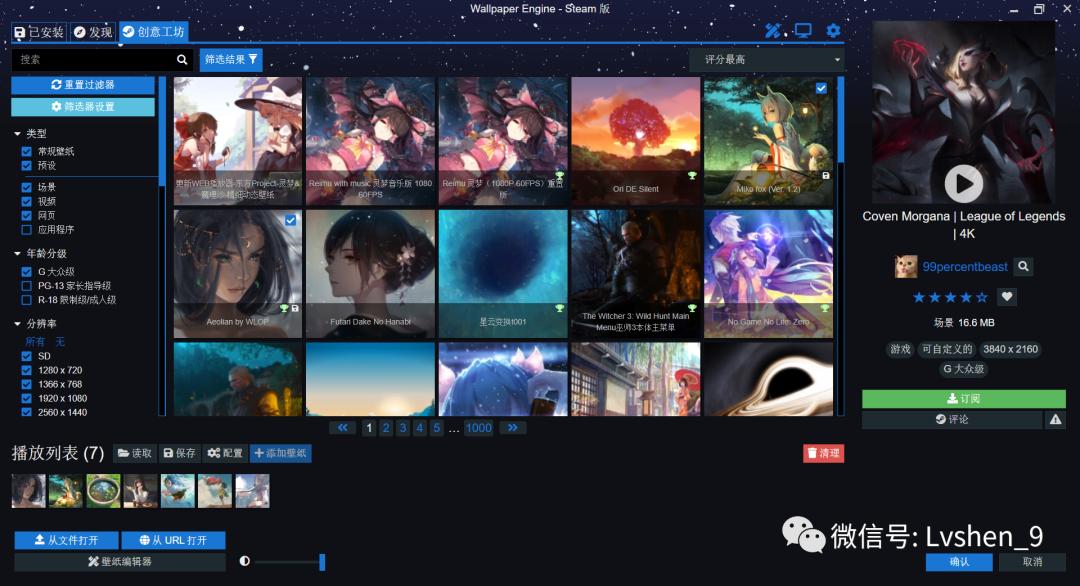Screen dimensions: 1080x586
Task: Cancel with the 取消 button
Action: pyautogui.click(x=1032, y=562)
